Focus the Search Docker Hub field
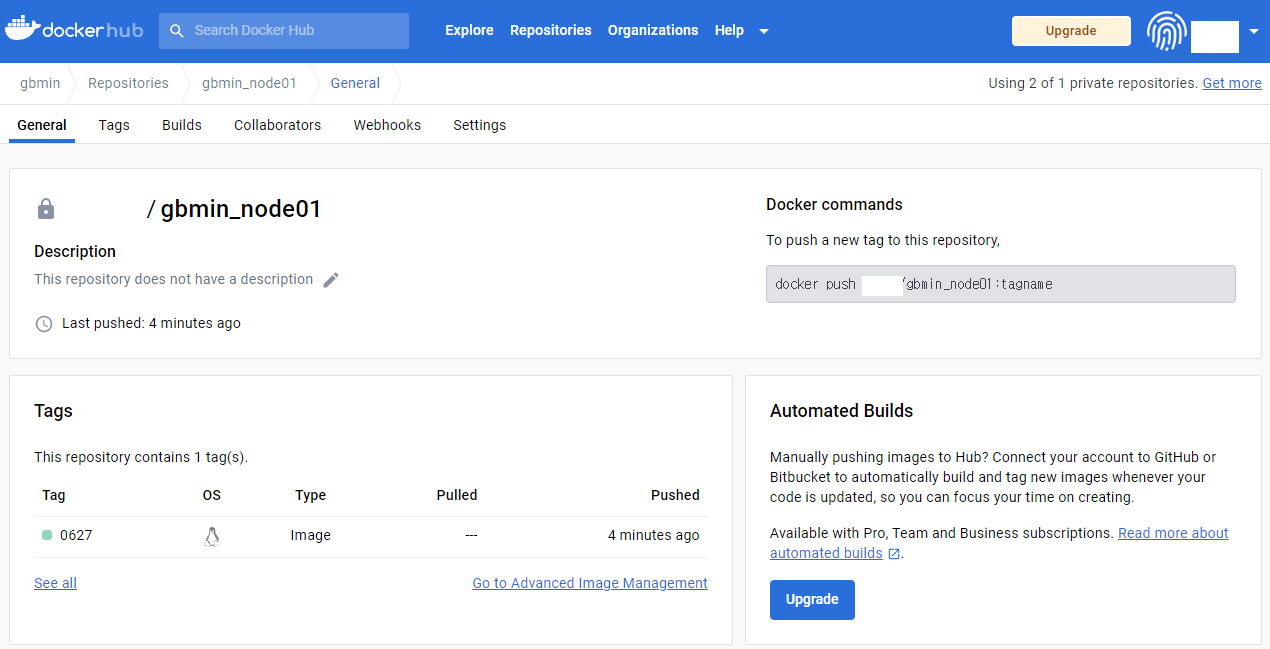This screenshot has width=1270, height=649. click(x=284, y=31)
